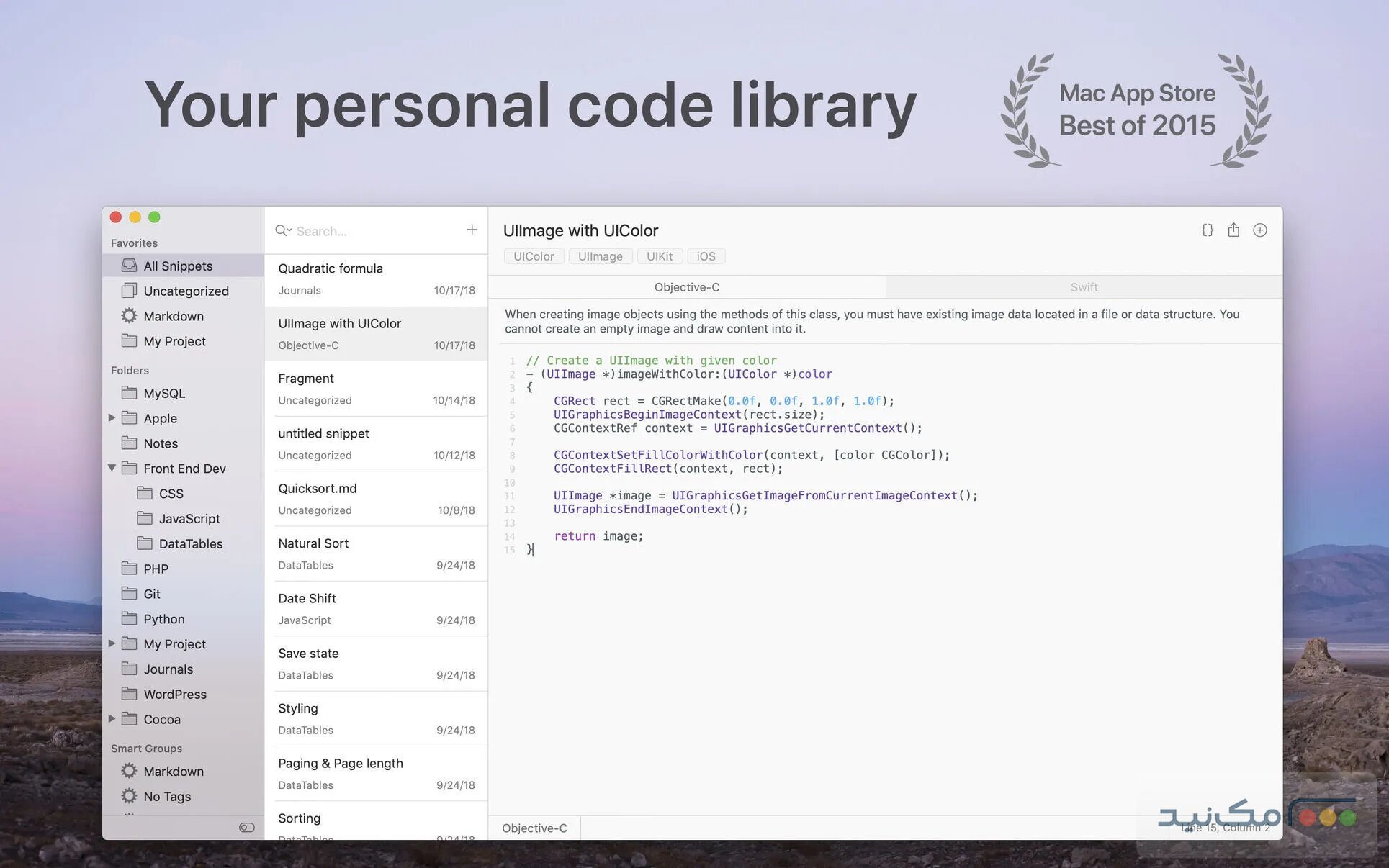Open the Markdown smart group gear icon

tap(129, 771)
